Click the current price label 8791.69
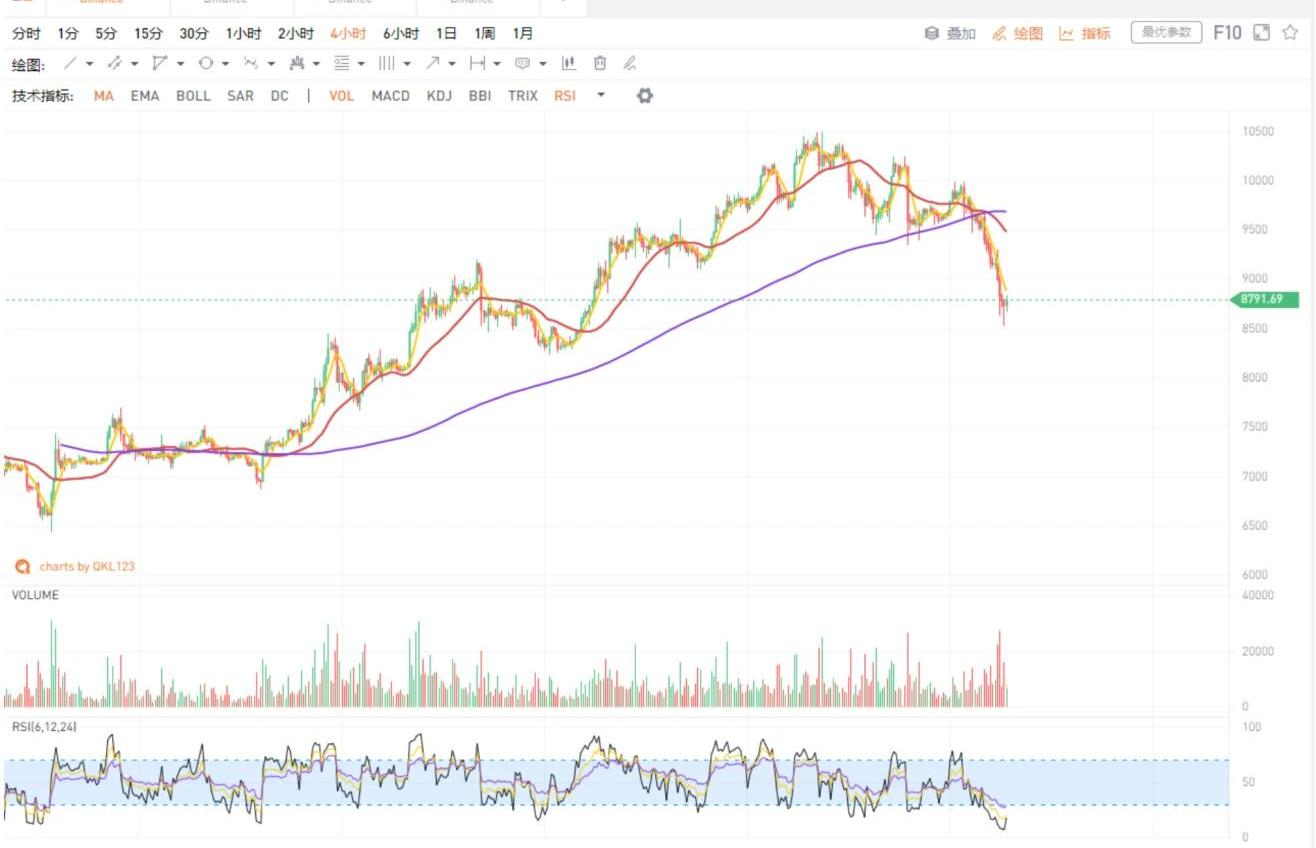Viewport: 1316px width, 848px height. point(1262,299)
